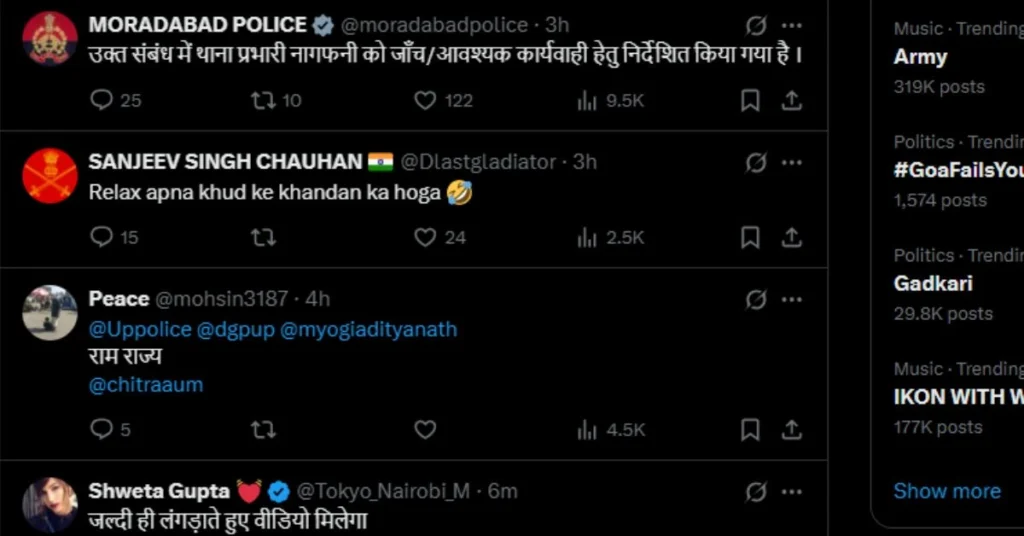The image size is (1024, 536).
Task: Bookmark the Moradabad Police post
Action: tap(750, 100)
